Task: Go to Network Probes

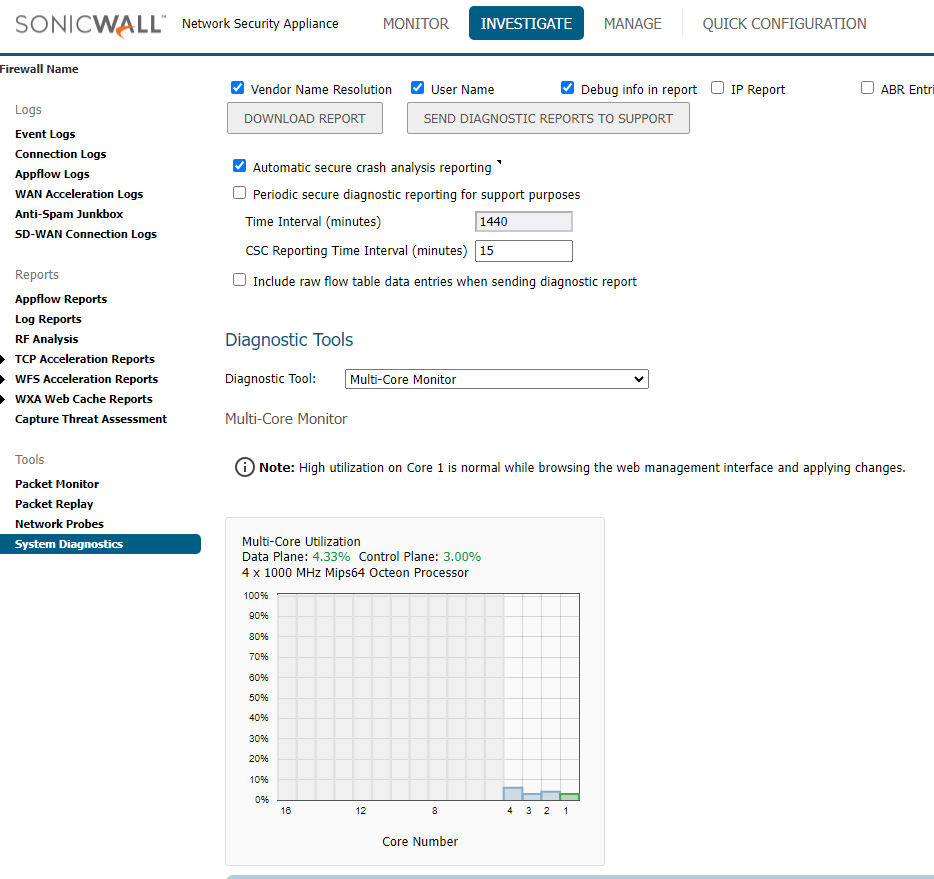Action: point(60,524)
